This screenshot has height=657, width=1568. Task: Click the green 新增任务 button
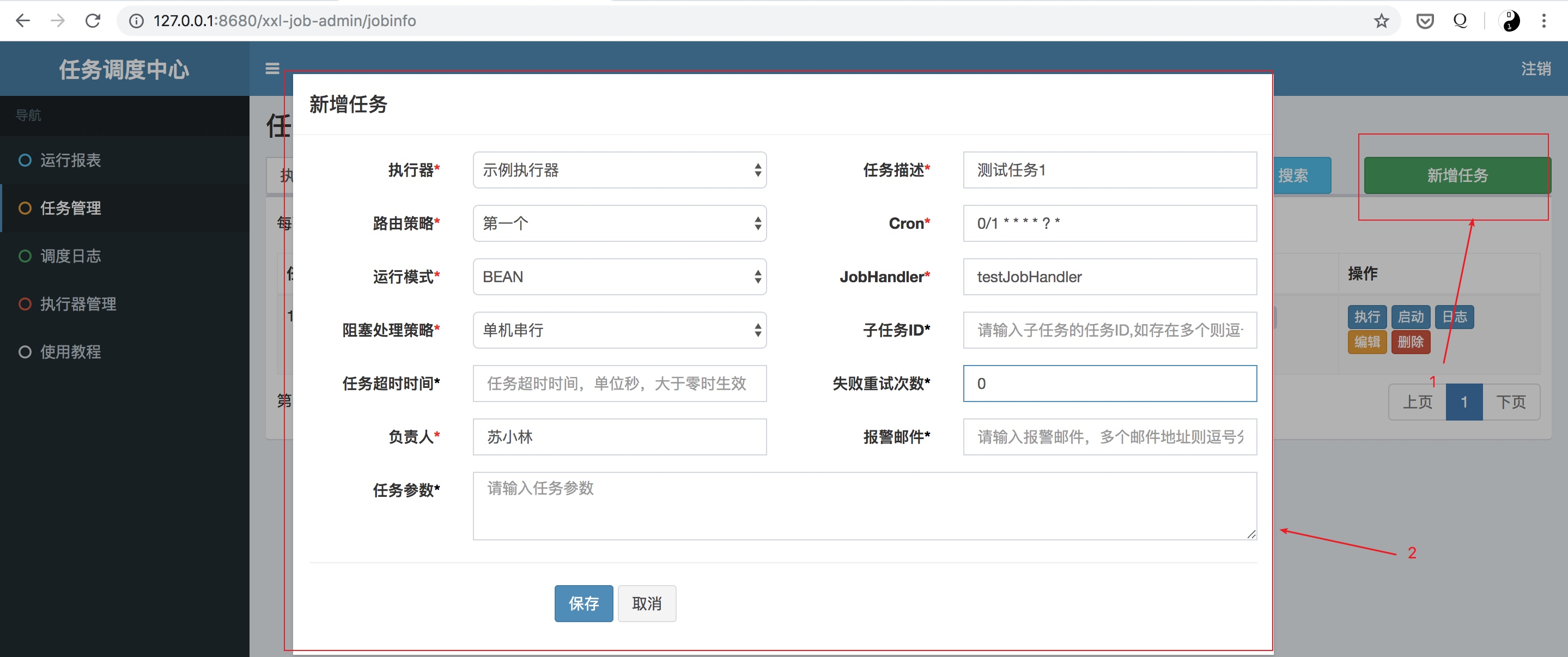coord(1457,175)
